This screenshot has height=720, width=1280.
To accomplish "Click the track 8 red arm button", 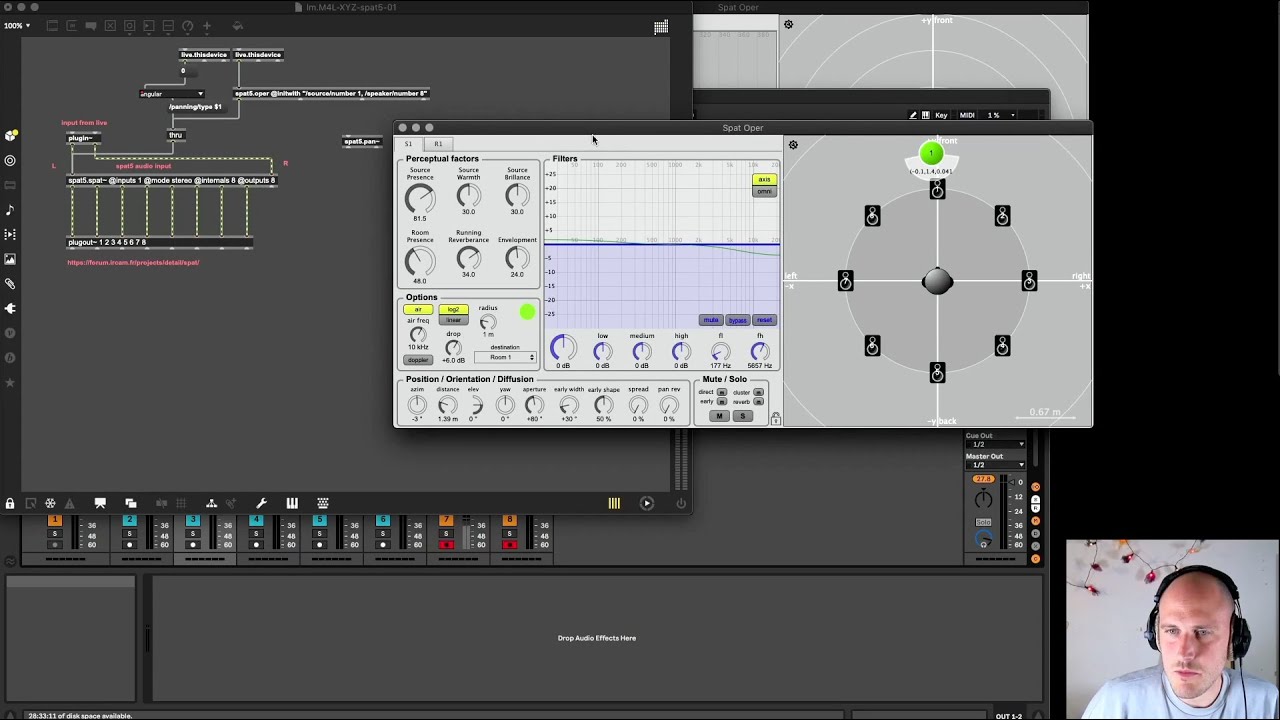I will click(509, 545).
